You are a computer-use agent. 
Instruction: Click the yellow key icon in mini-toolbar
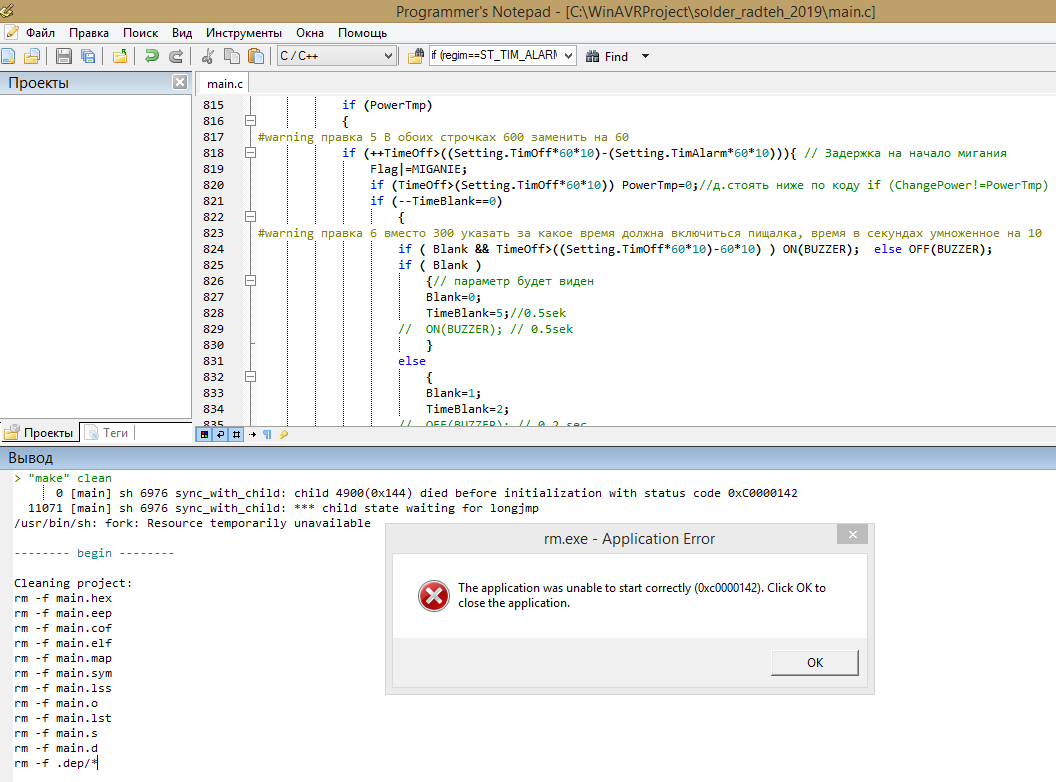pos(284,434)
